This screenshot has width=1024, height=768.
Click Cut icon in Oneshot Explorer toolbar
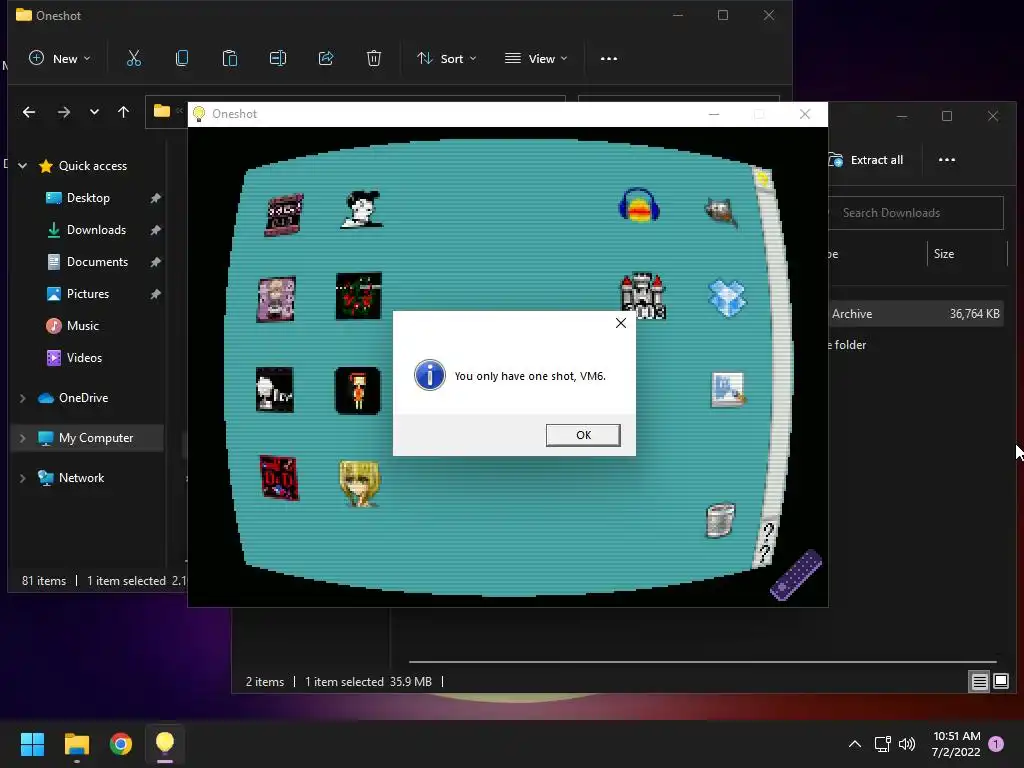tap(133, 58)
